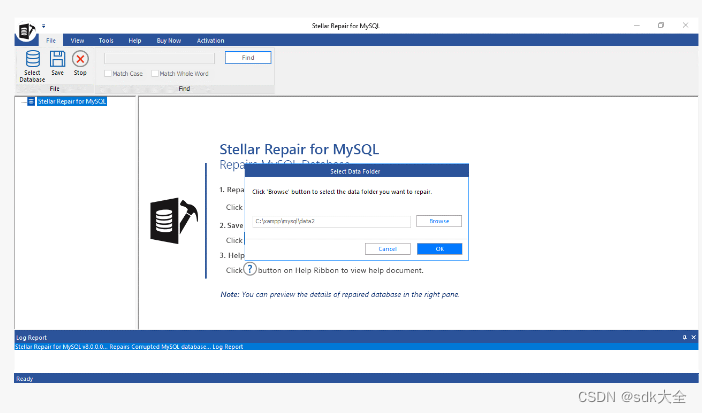Click the Find search text field
The image size is (702, 413).
pyautogui.click(x=159, y=58)
